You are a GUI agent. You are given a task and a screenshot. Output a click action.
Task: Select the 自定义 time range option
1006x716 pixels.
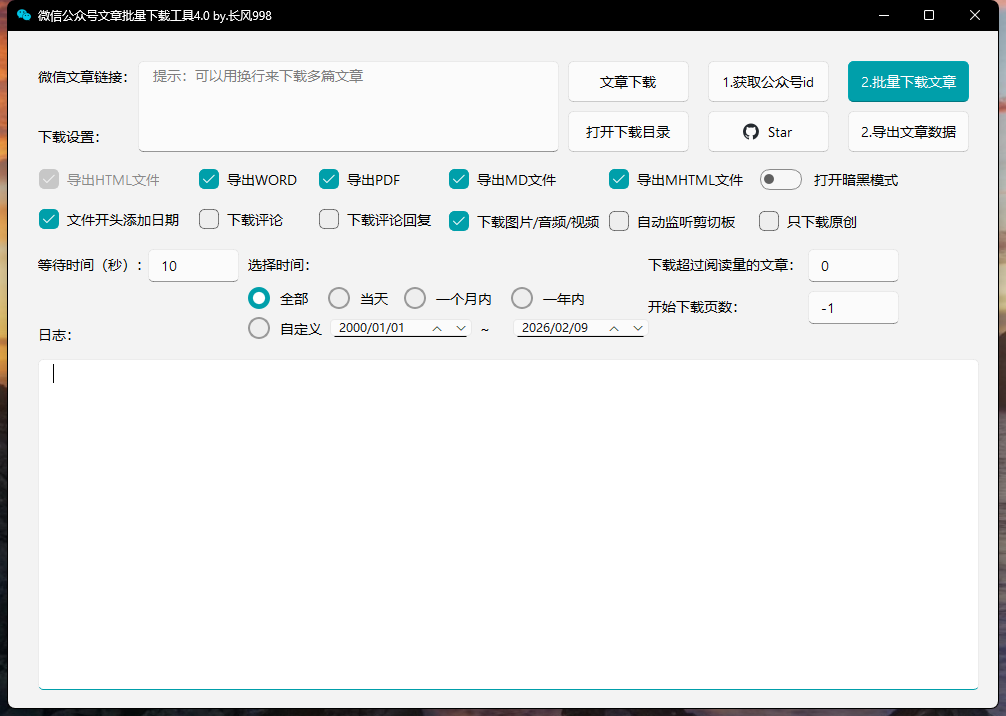[x=259, y=328]
